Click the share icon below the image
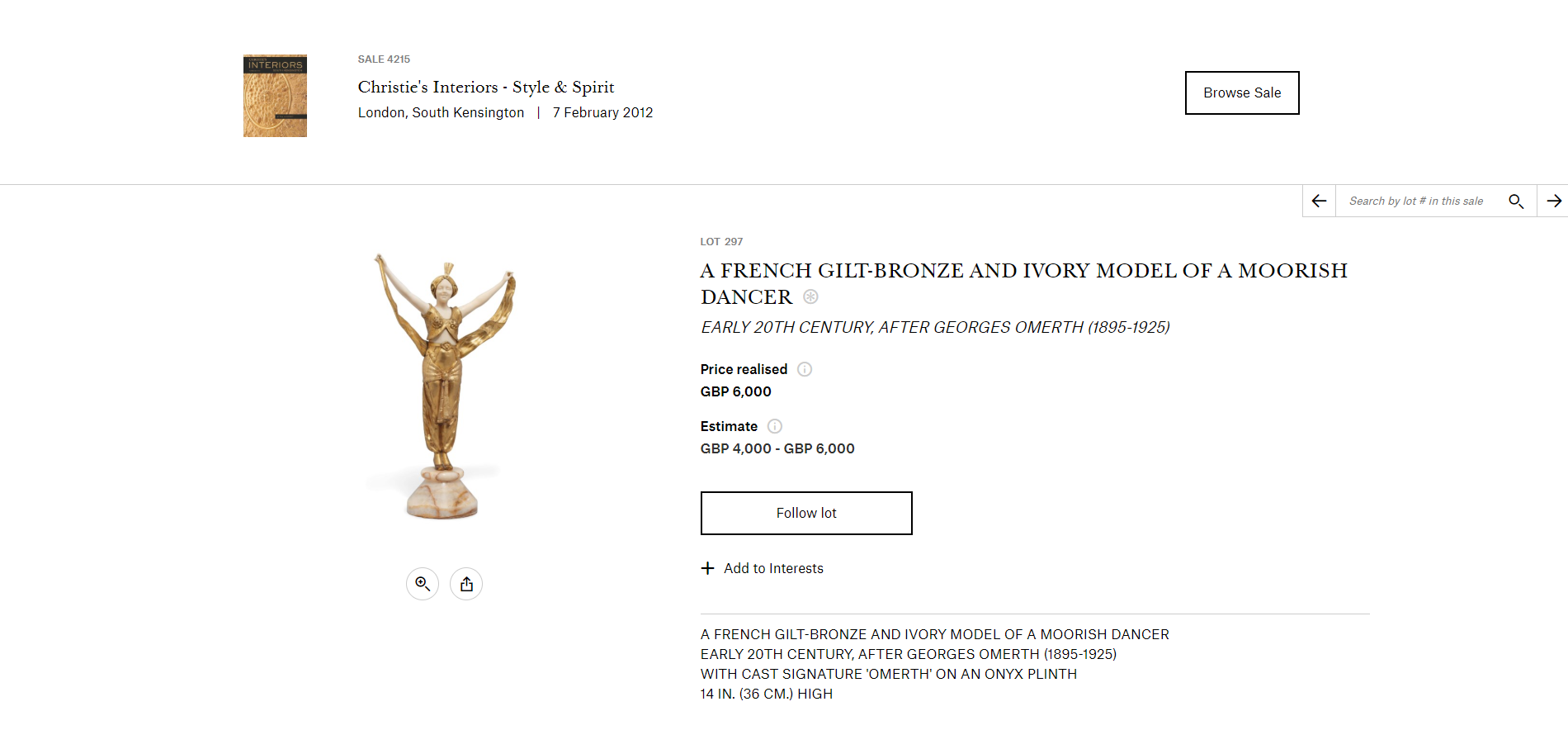This screenshot has height=730, width=1568. [x=466, y=584]
